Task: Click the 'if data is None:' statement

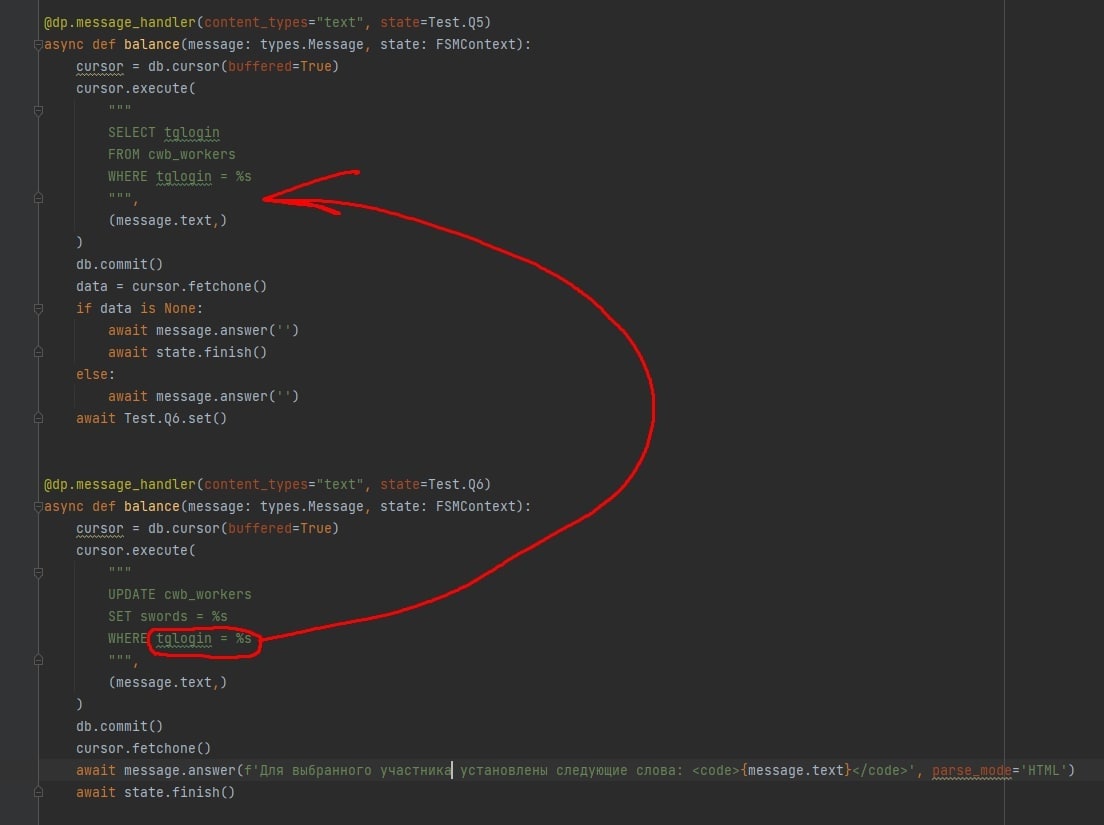Action: pyautogui.click(x=139, y=308)
